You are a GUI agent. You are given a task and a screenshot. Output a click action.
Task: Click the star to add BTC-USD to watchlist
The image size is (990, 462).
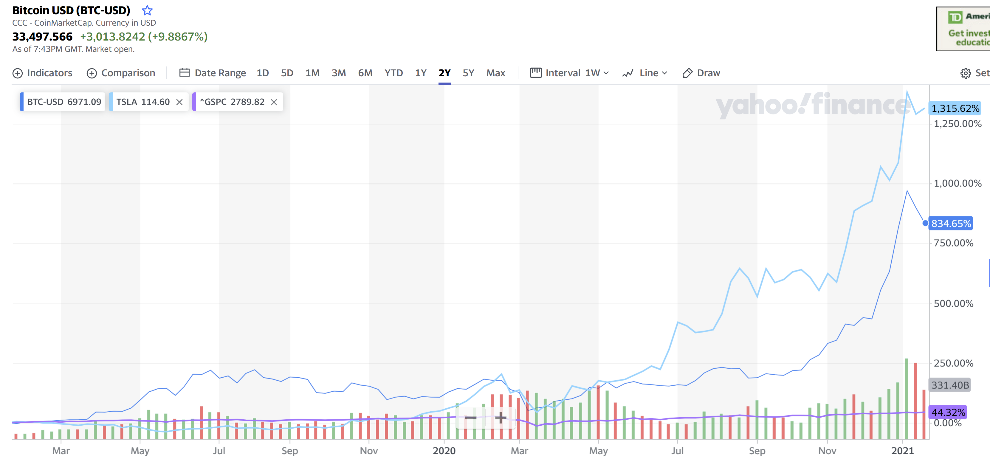tap(147, 10)
